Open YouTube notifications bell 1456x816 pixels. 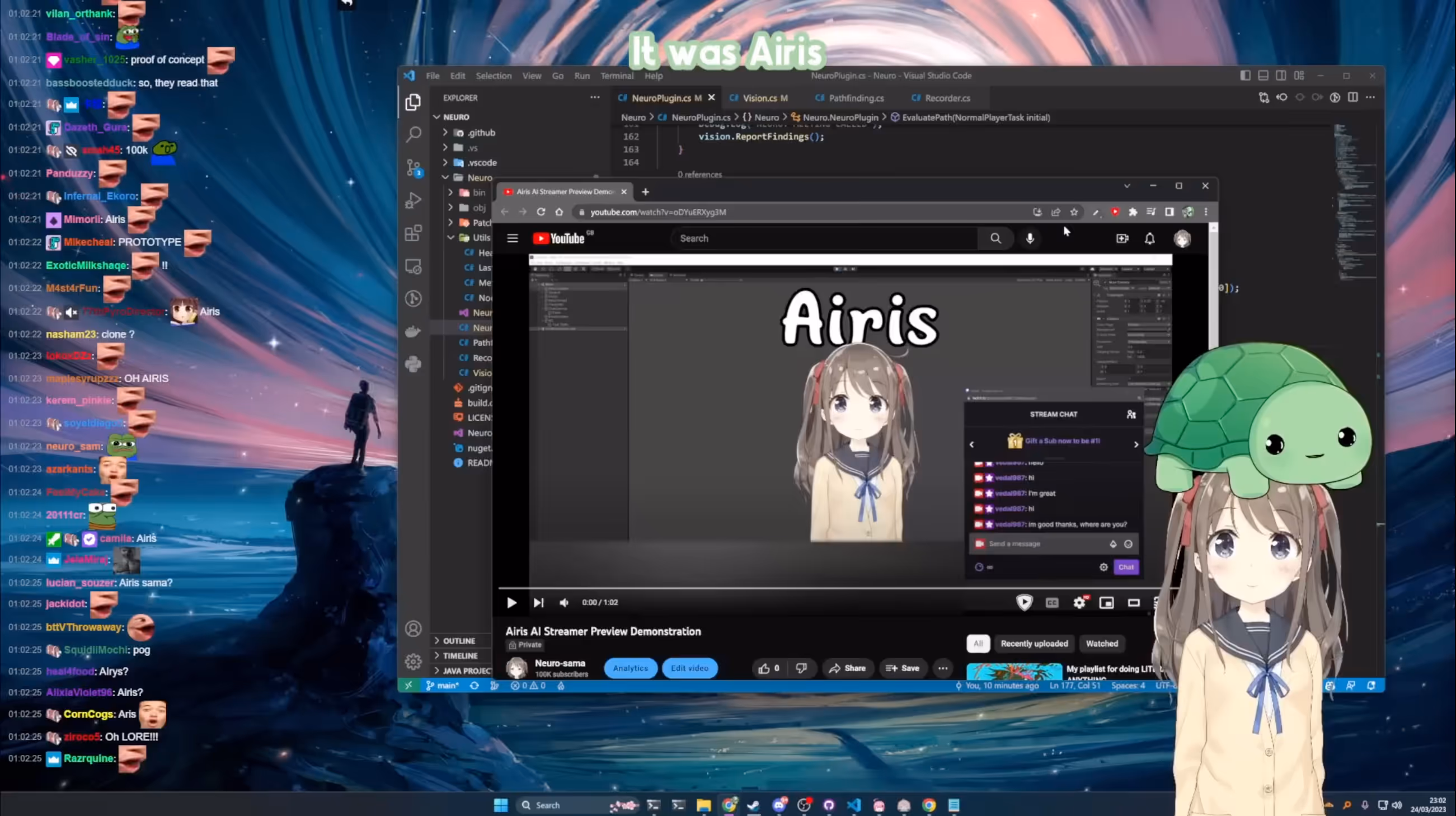pos(1150,238)
